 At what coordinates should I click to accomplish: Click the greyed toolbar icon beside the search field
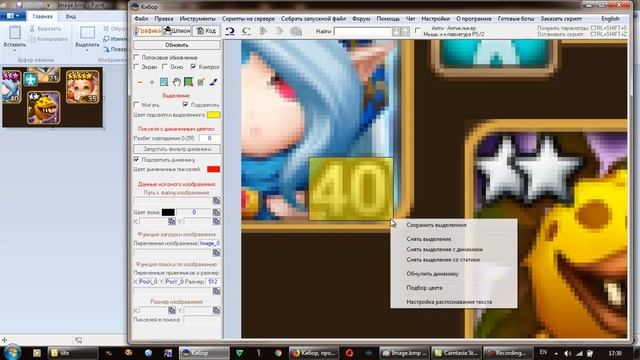click(296, 31)
